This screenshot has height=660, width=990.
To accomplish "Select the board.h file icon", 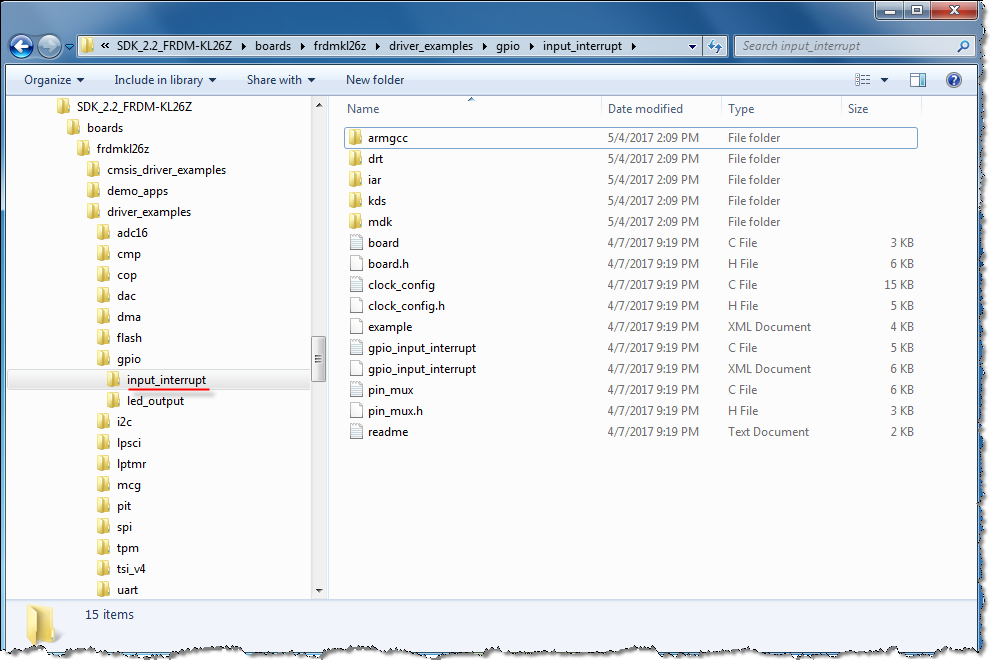I will click(x=356, y=264).
